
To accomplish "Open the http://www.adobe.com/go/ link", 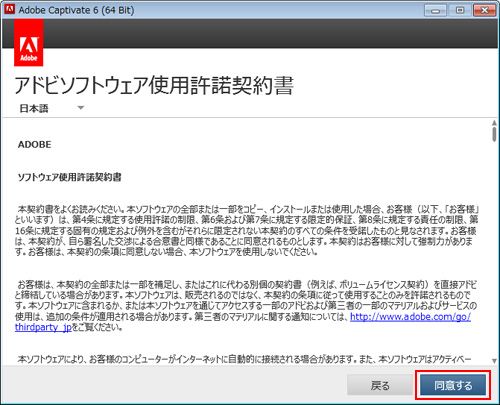I will click(410, 317).
